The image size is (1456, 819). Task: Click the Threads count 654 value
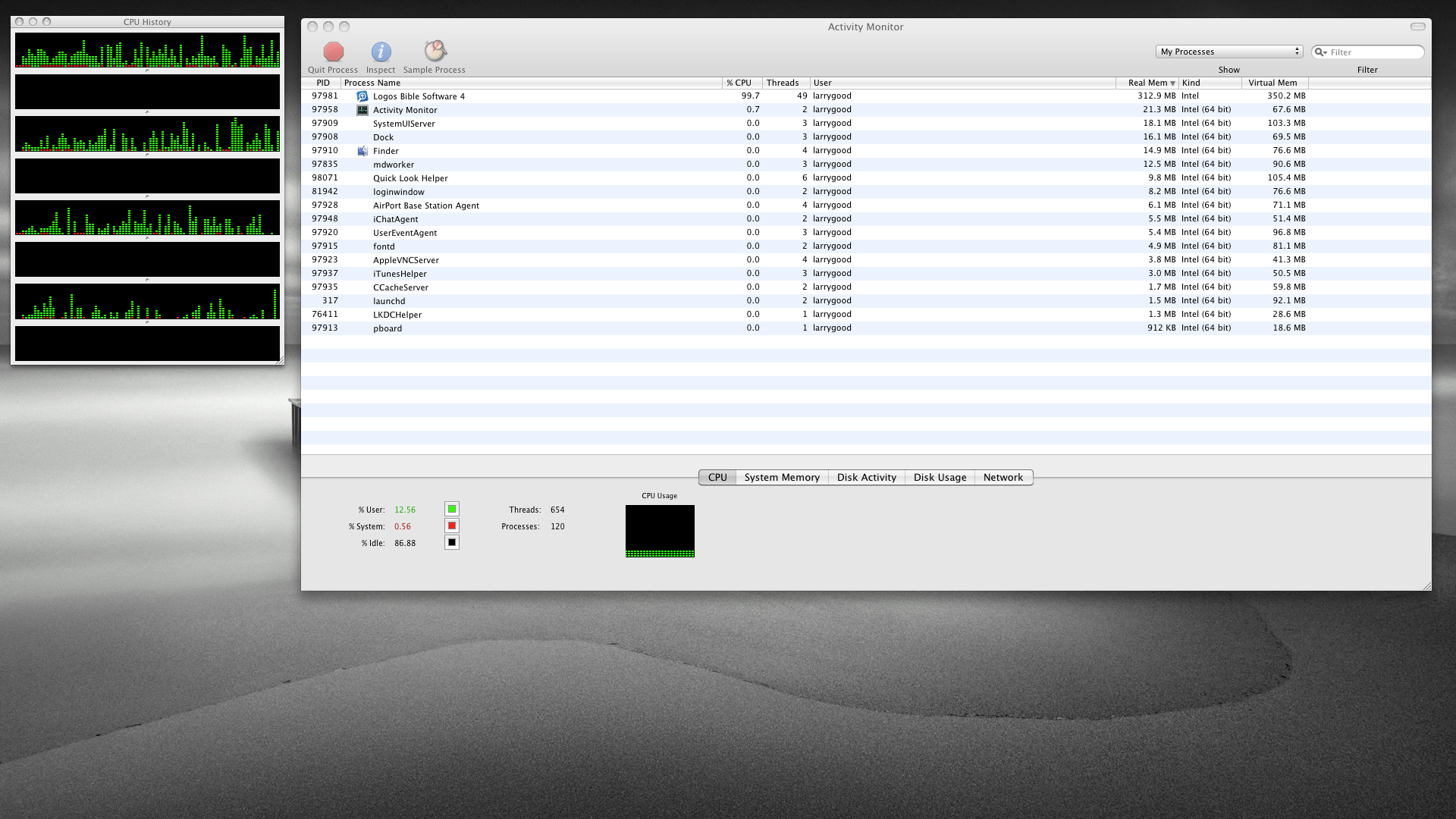pos(557,510)
